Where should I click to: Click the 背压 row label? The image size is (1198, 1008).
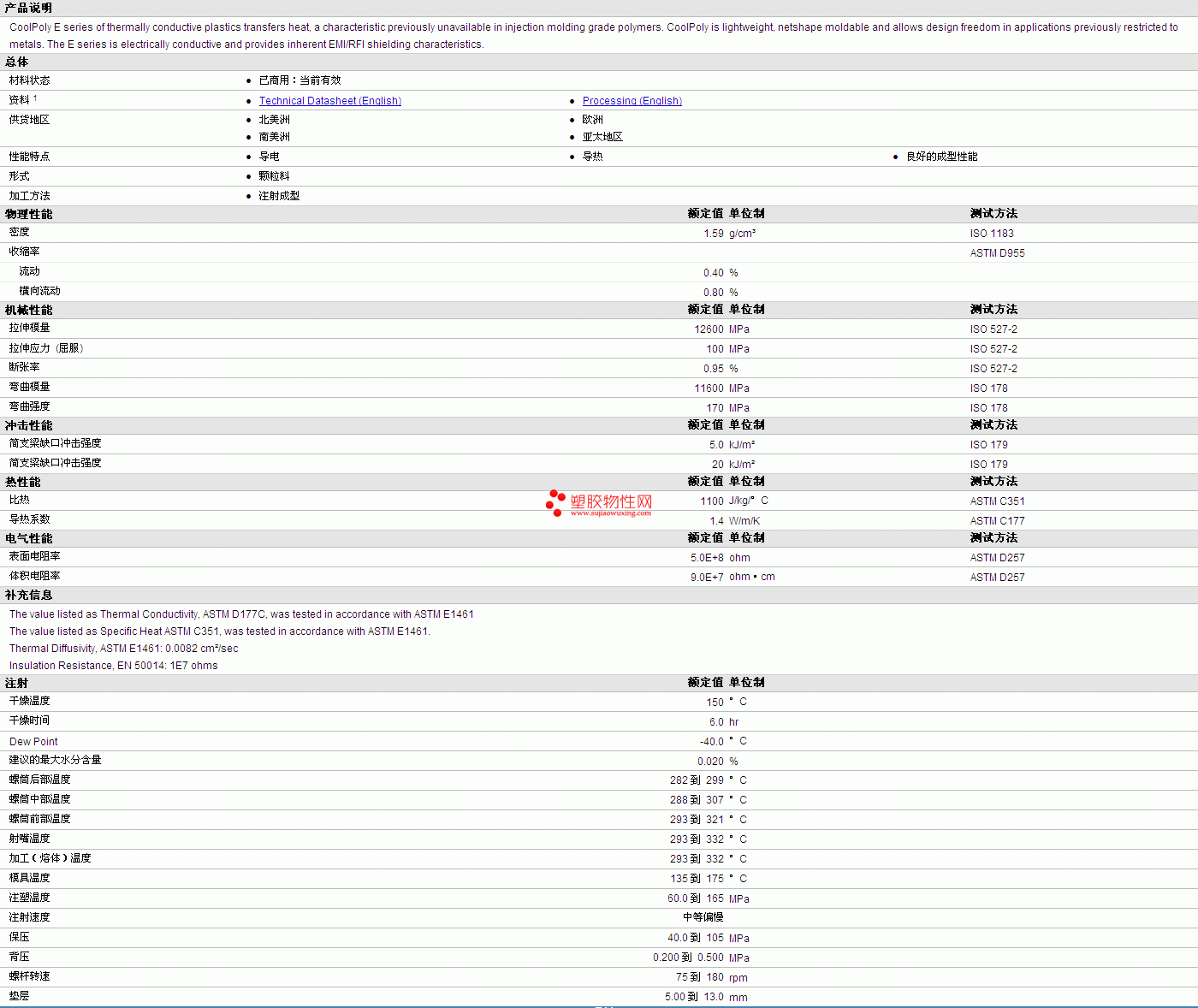pos(19,957)
